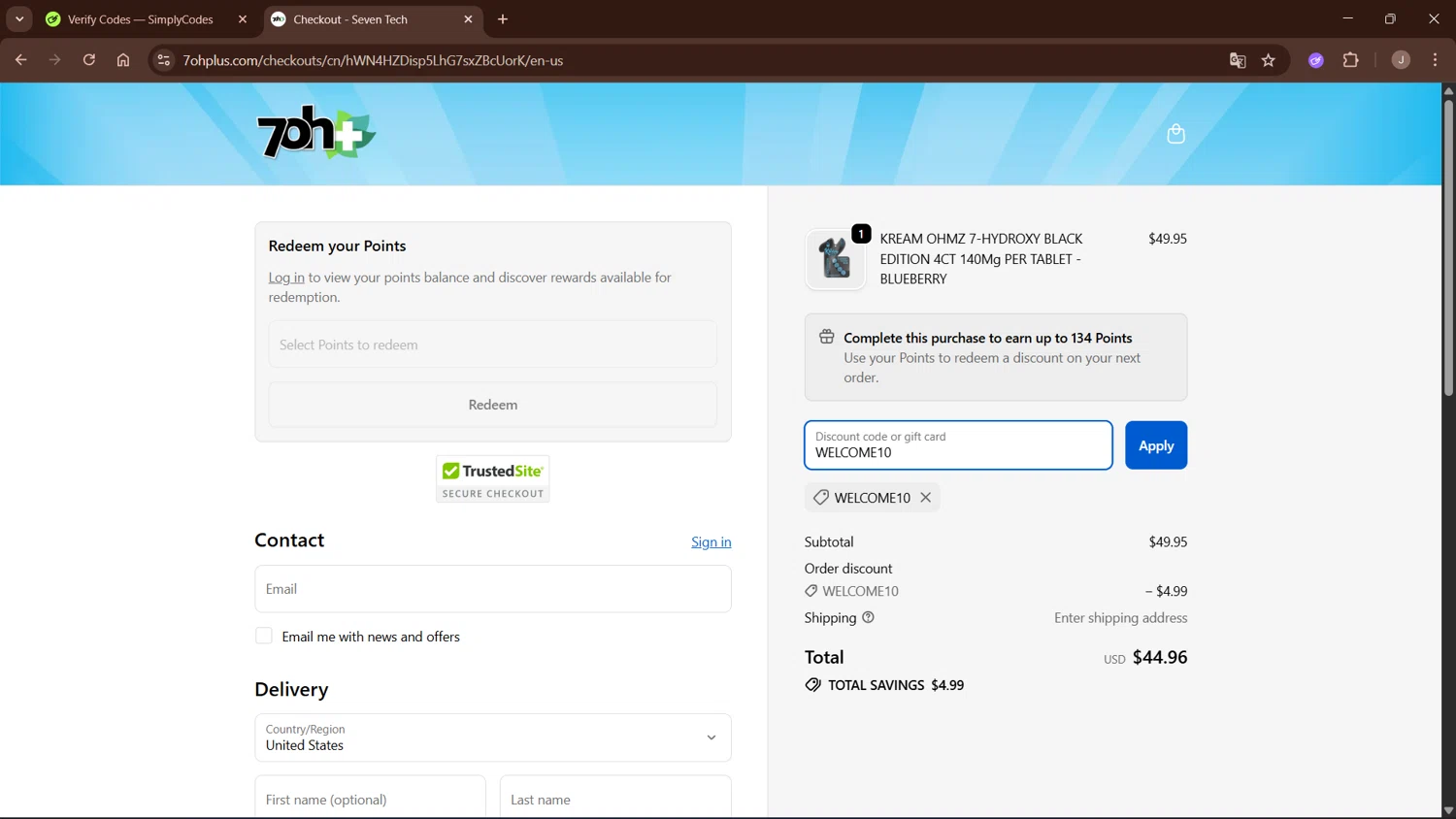Reload the checkout page
1456x819 pixels.
[x=89, y=60]
